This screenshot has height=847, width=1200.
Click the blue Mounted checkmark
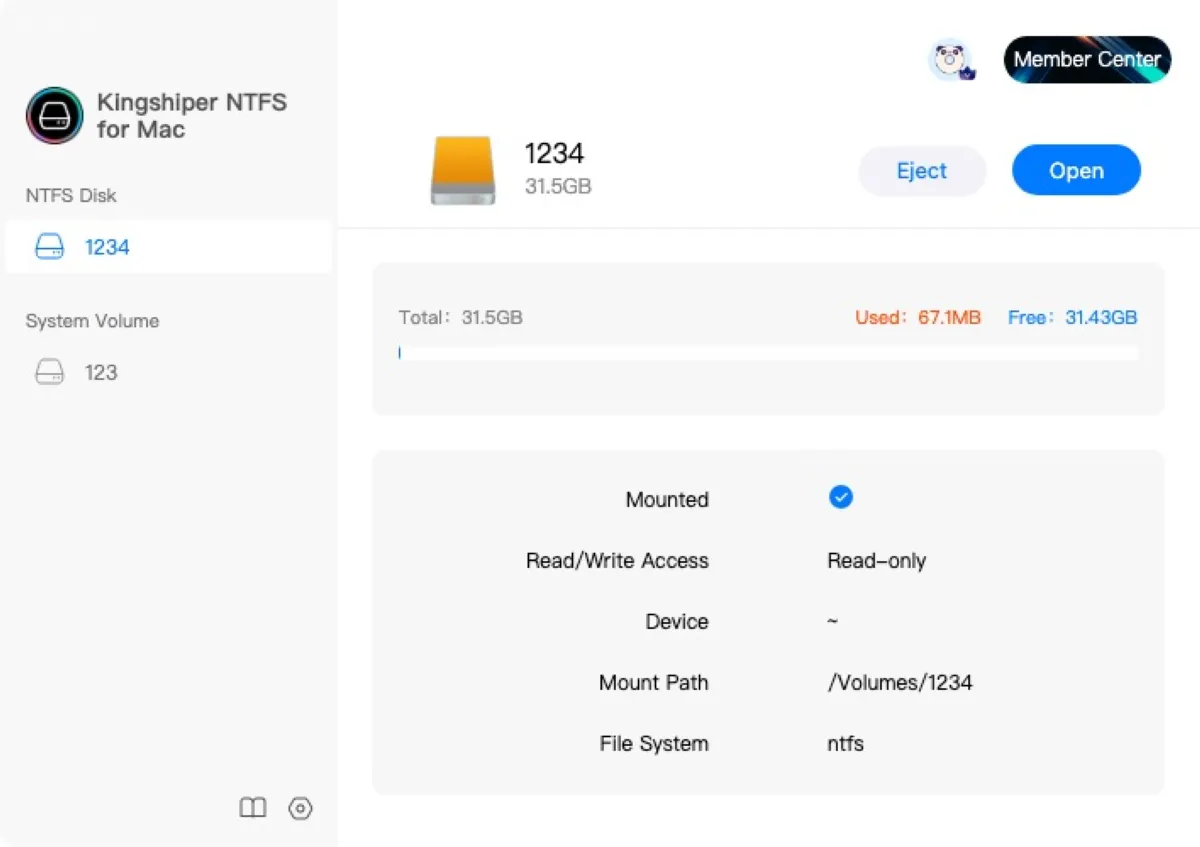(x=841, y=497)
